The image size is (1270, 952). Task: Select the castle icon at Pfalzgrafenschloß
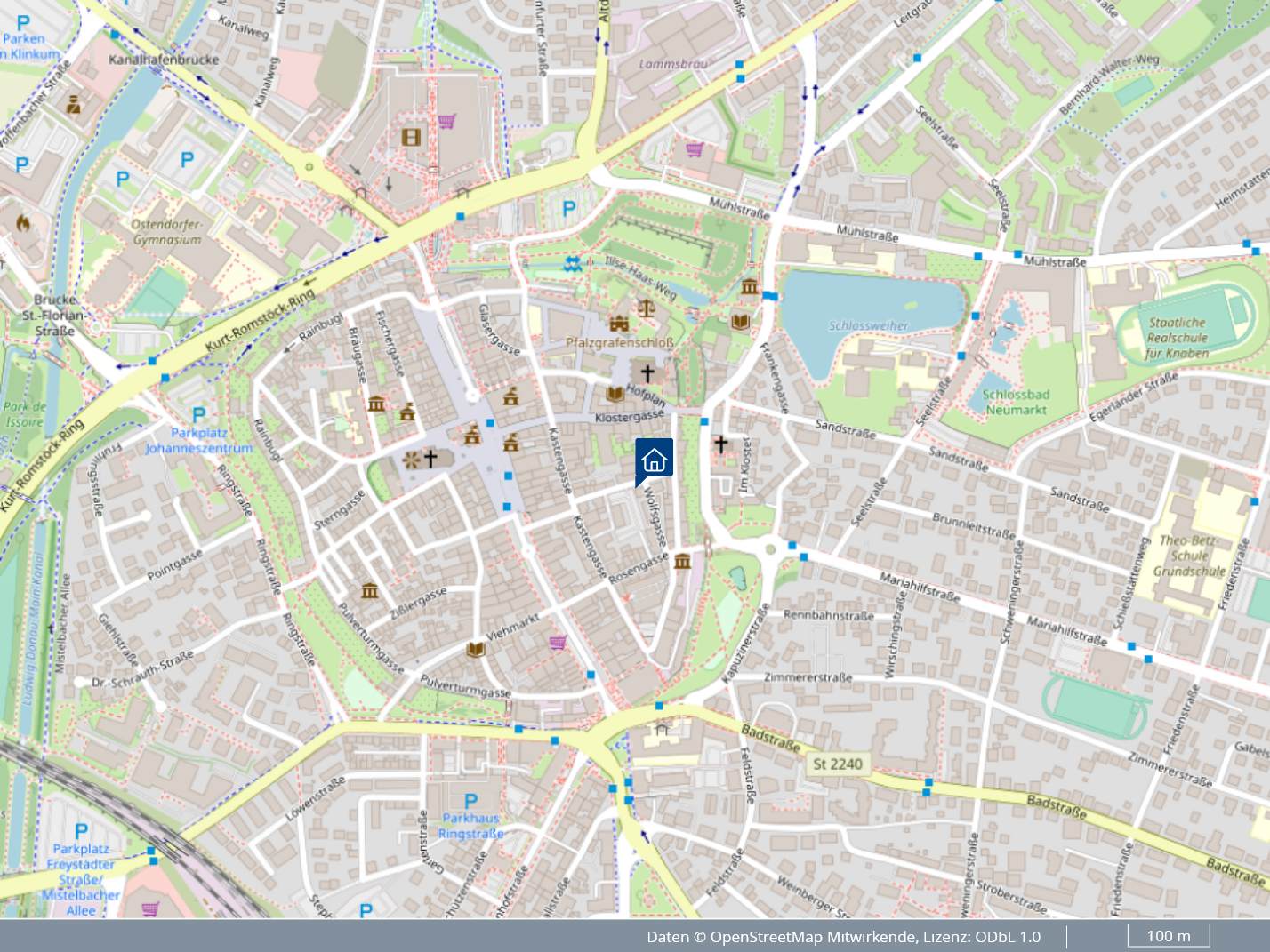[x=619, y=324]
